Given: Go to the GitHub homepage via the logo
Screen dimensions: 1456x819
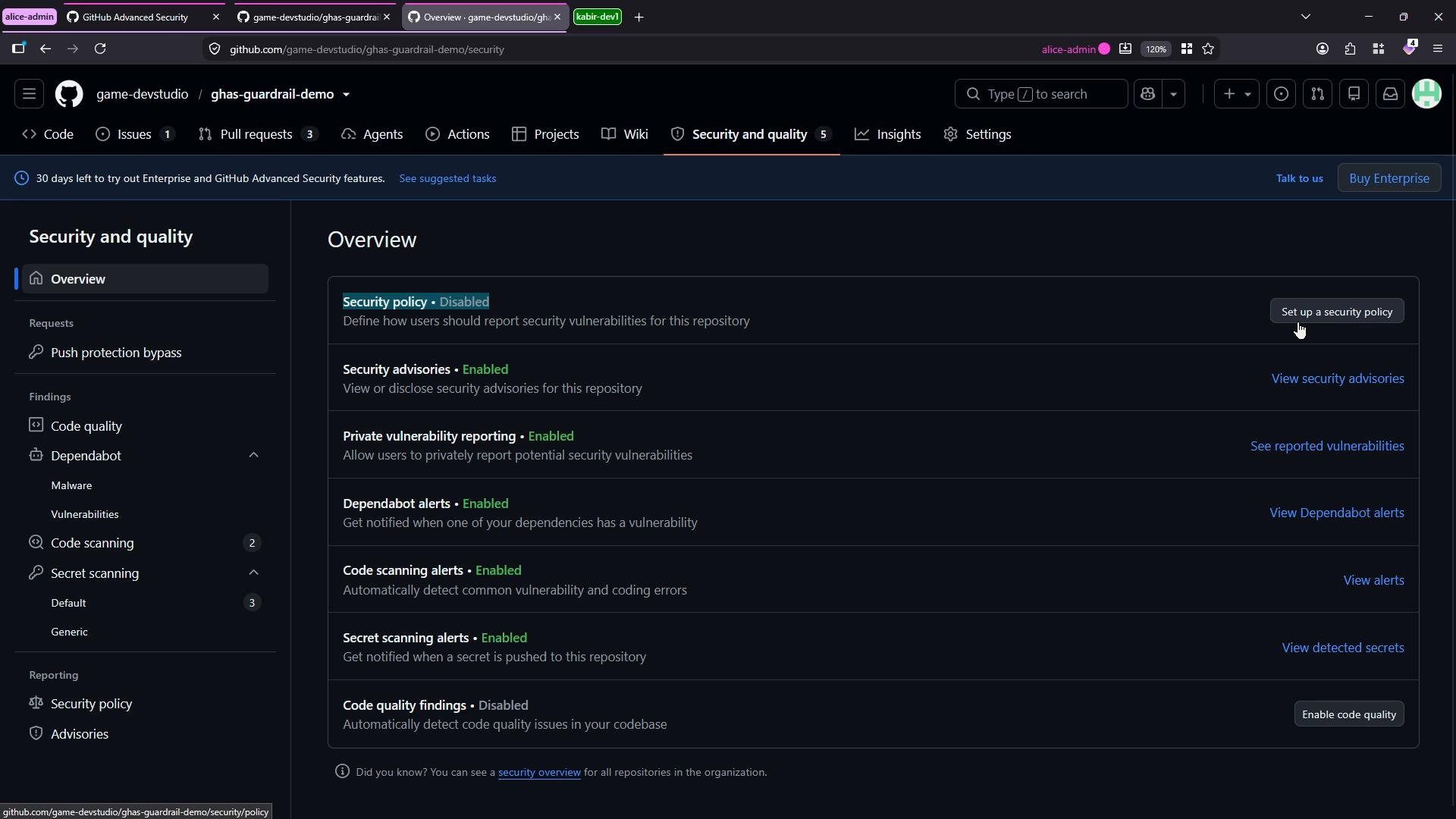Looking at the screenshot, I should [69, 94].
